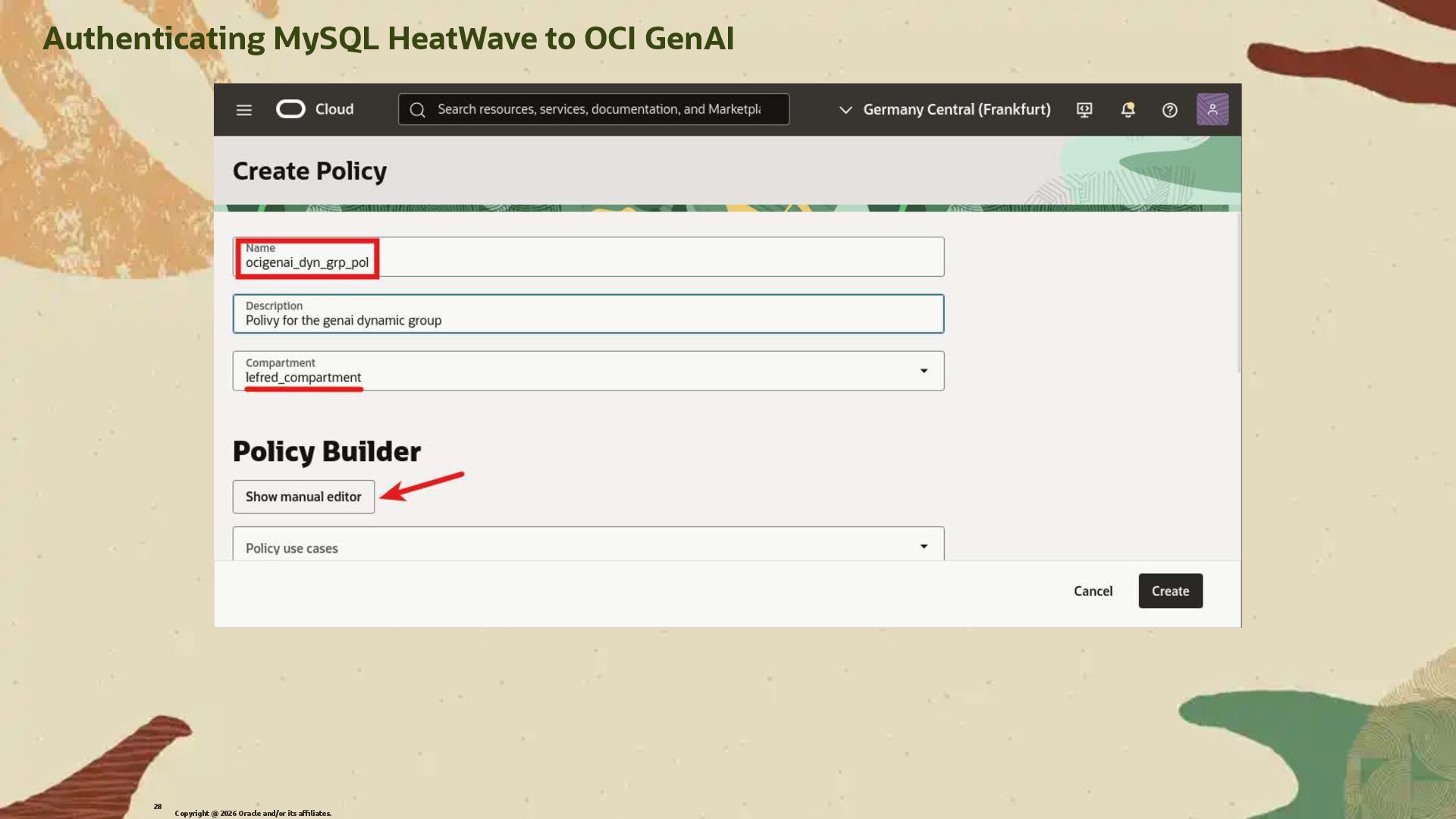
Task: Open the user profile avatar menu
Action: pos(1212,109)
